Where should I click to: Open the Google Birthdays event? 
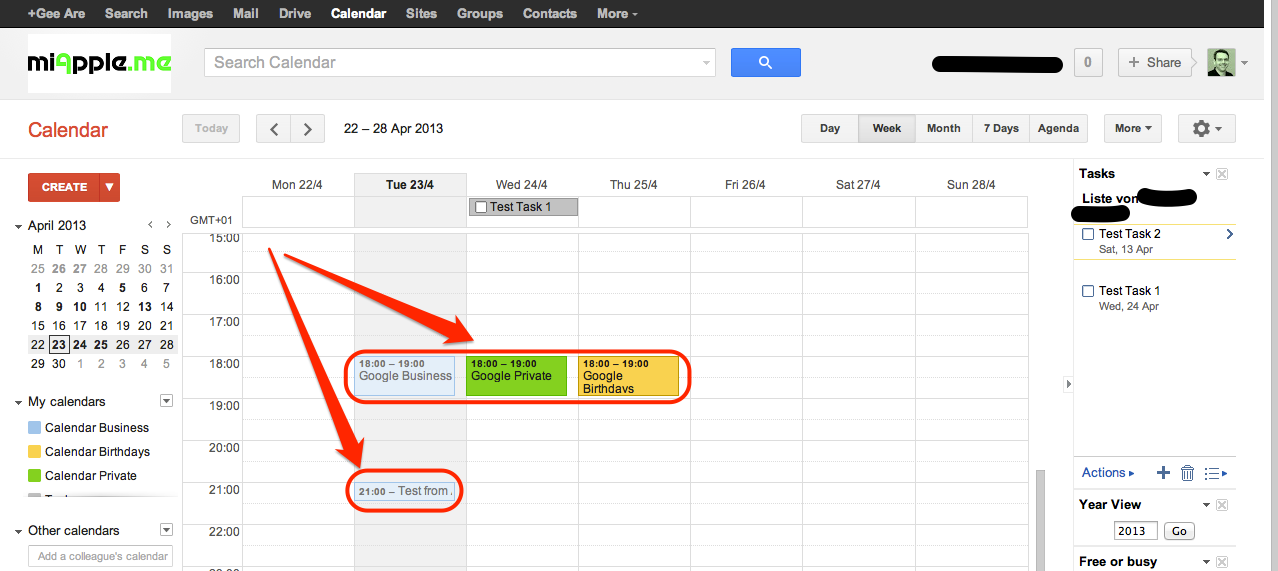628,376
